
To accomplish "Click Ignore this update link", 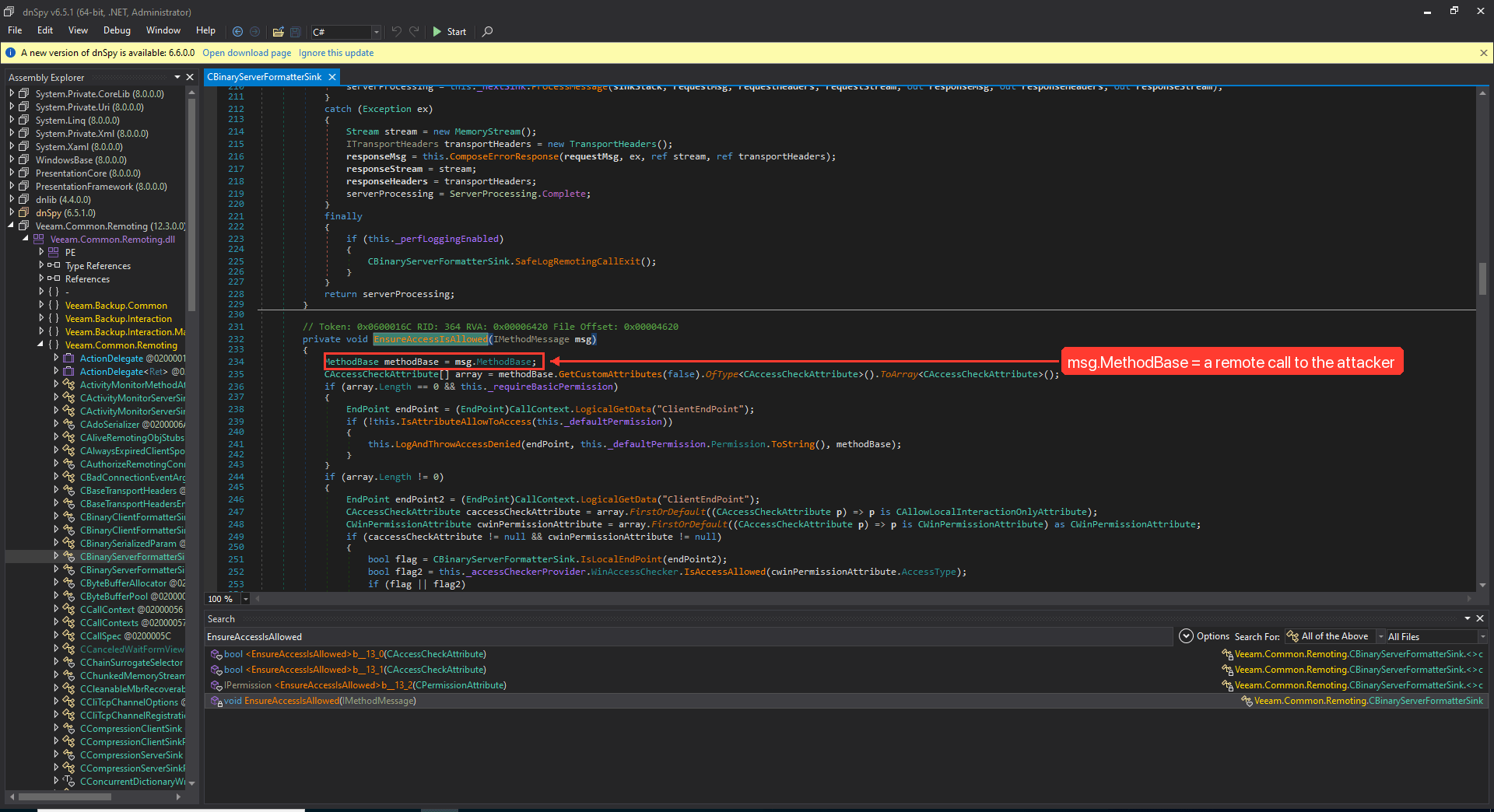I will [336, 53].
